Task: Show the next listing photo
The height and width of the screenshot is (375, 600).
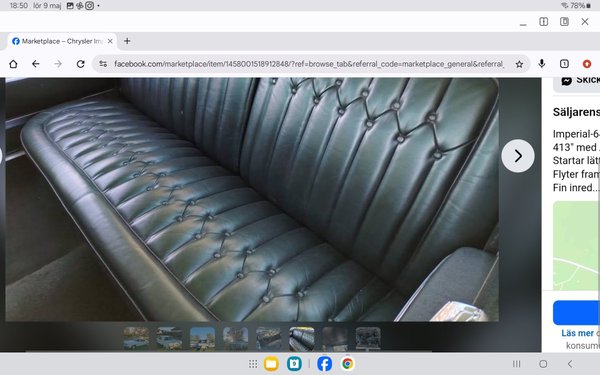Action: tap(518, 156)
